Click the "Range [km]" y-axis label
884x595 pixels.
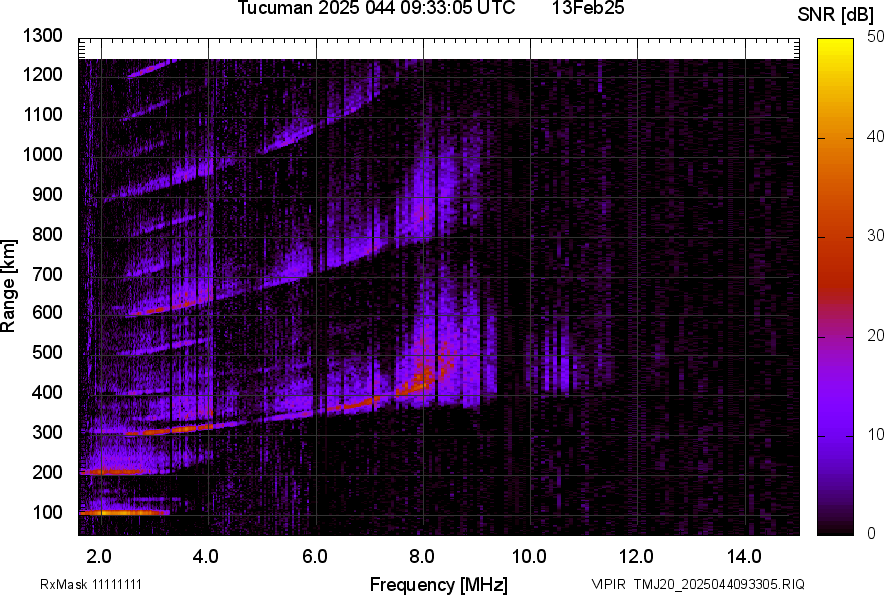tap(10, 286)
